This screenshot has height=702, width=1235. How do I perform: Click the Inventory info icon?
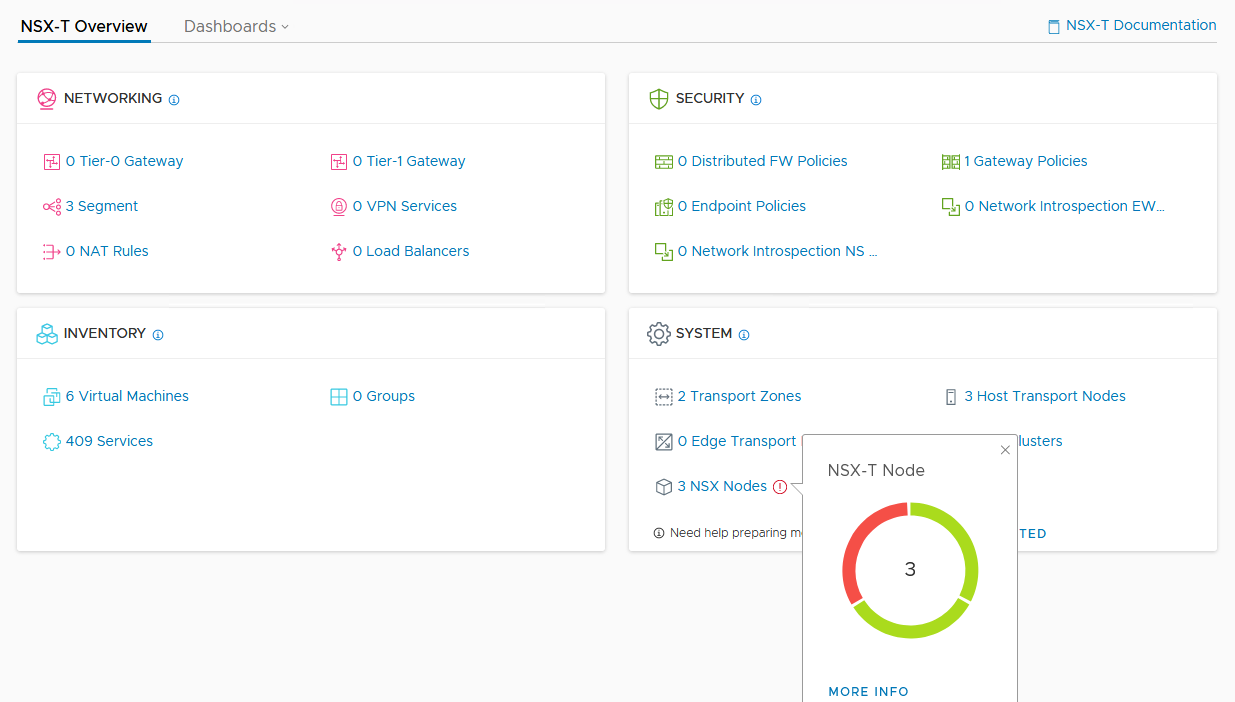pos(158,335)
